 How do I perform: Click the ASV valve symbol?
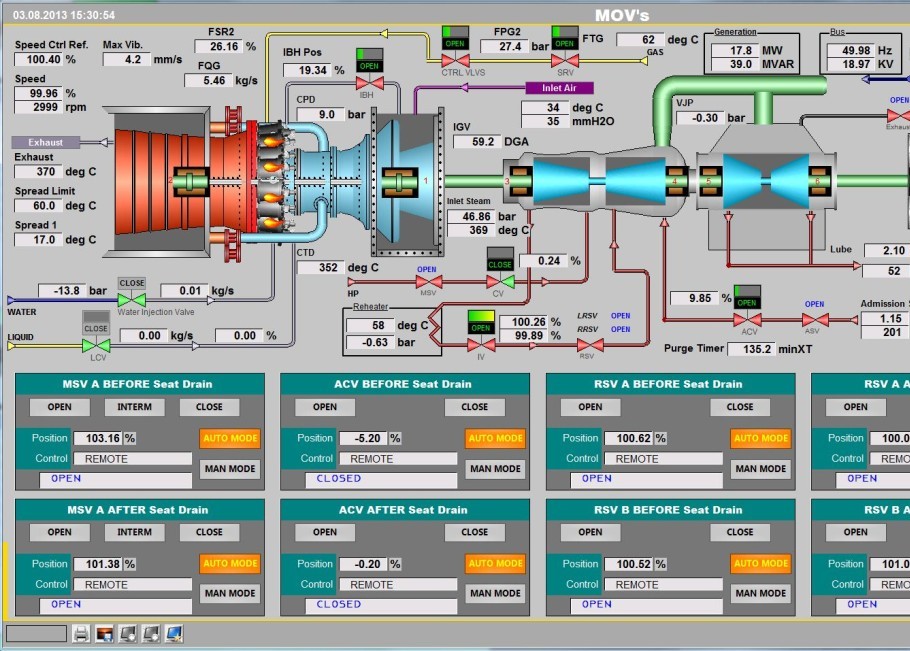tap(815, 320)
